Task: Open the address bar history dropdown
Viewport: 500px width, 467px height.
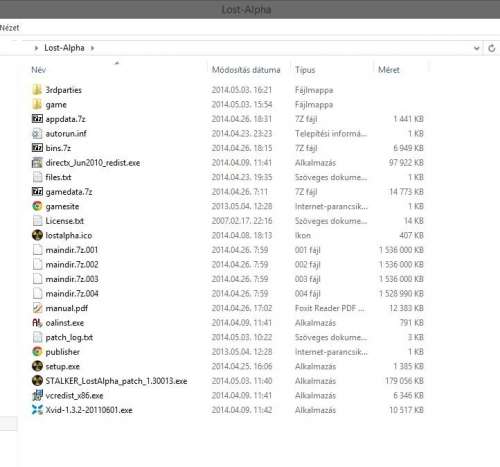Action: coord(477,48)
